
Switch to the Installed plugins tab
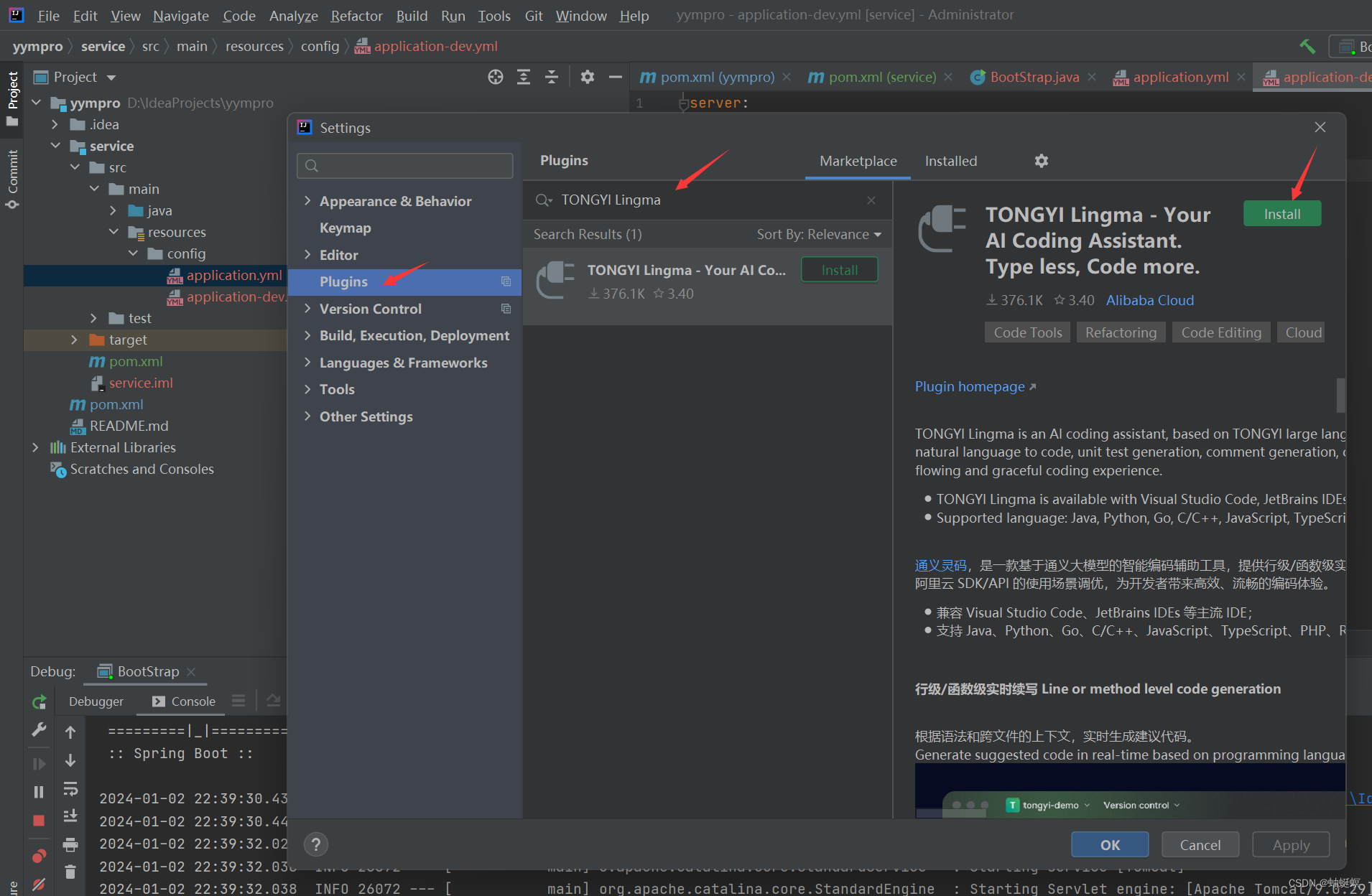[x=951, y=161]
